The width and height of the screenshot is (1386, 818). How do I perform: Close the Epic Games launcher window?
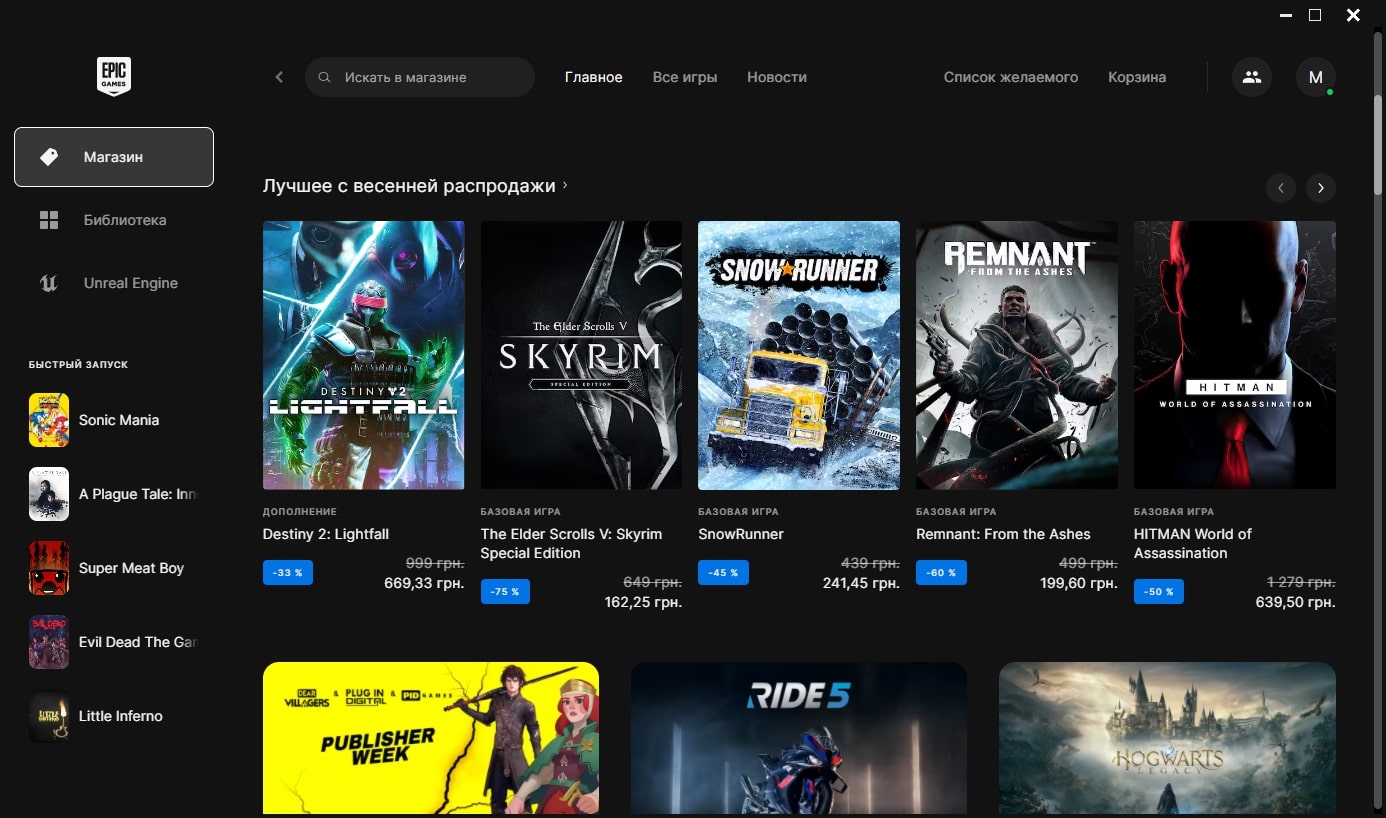pos(1353,15)
